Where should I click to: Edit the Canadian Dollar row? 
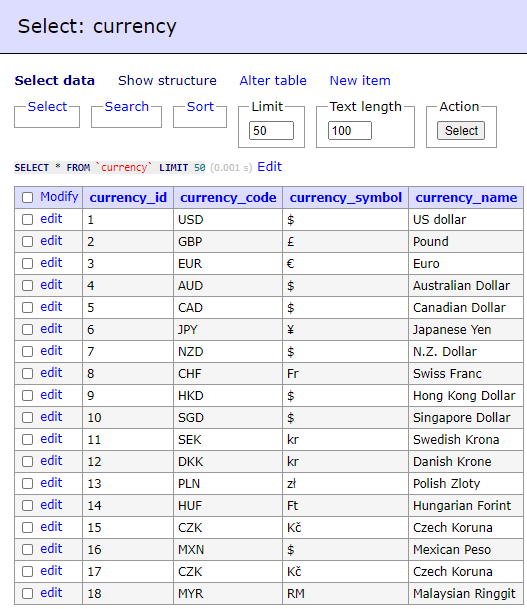51,307
